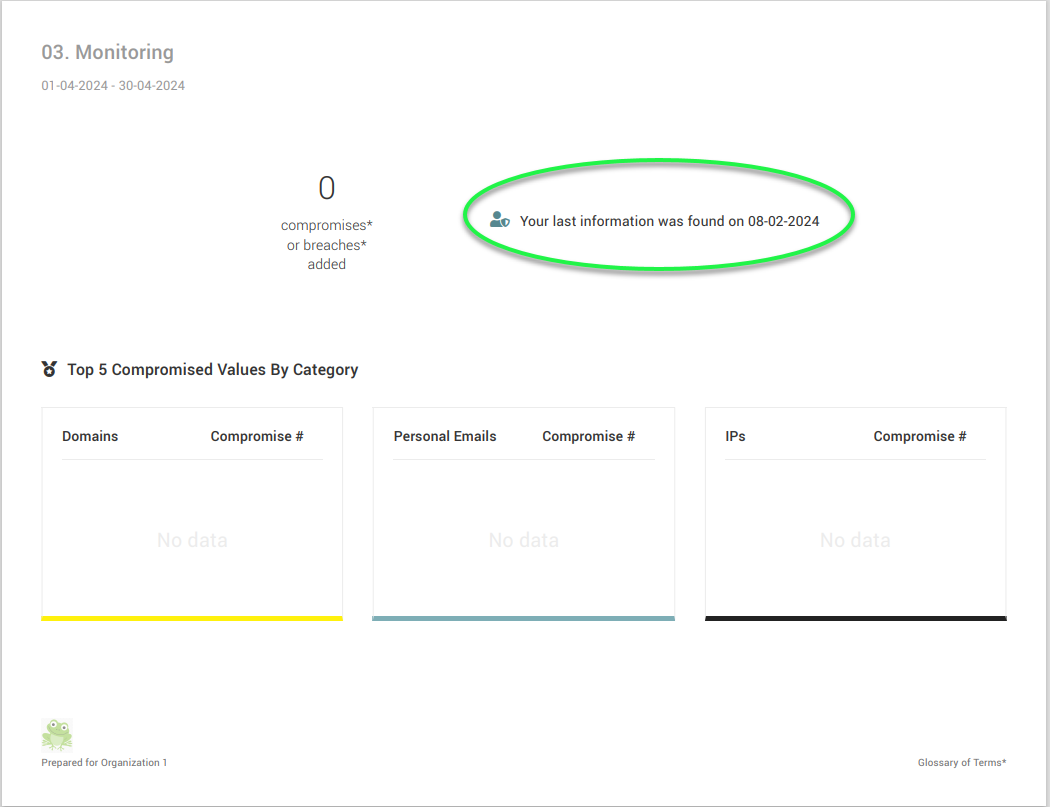1050x807 pixels.
Task: Click the 'compromises* or breaches* added' label
Action: tap(327, 245)
